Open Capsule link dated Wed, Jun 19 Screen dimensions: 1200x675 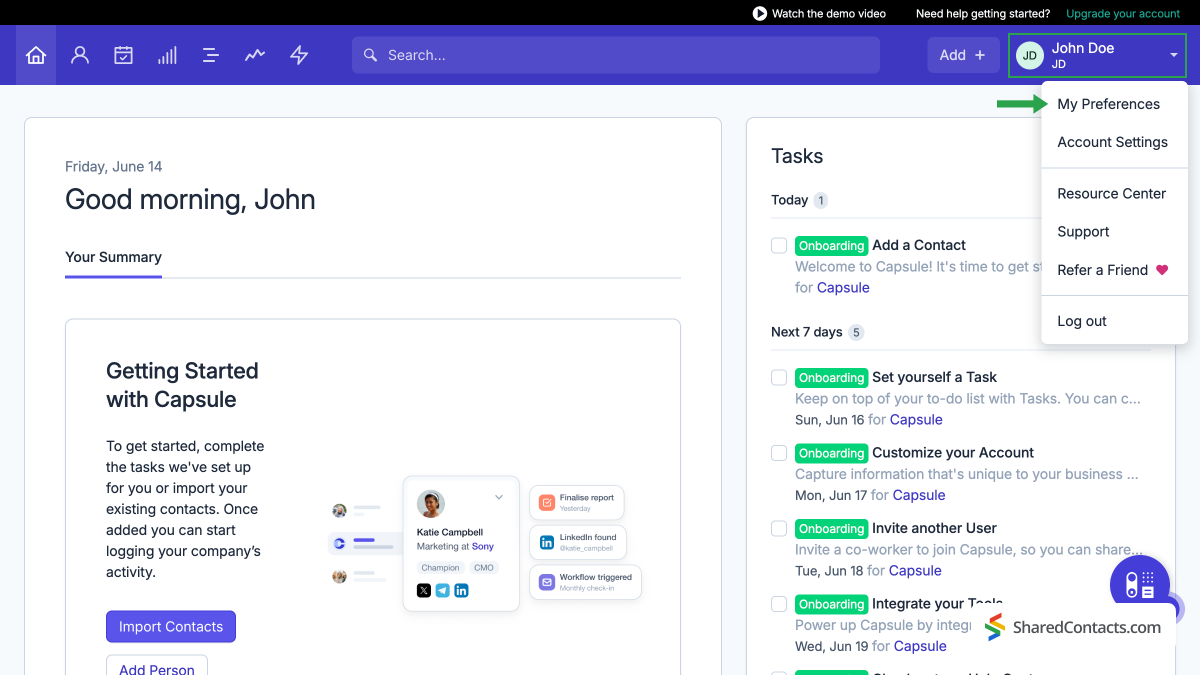click(920, 646)
